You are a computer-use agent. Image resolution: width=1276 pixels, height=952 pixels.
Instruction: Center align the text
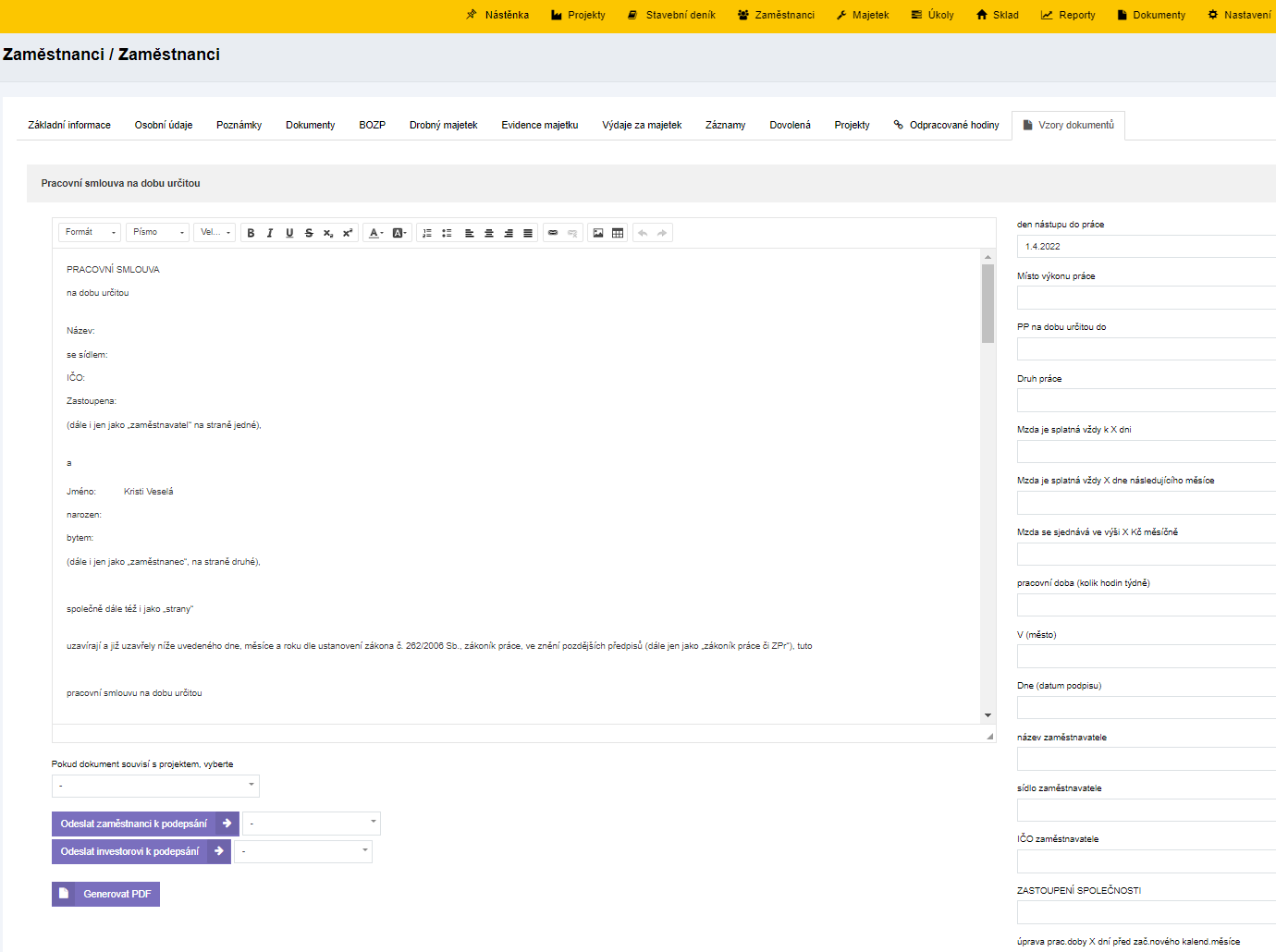pos(489,233)
